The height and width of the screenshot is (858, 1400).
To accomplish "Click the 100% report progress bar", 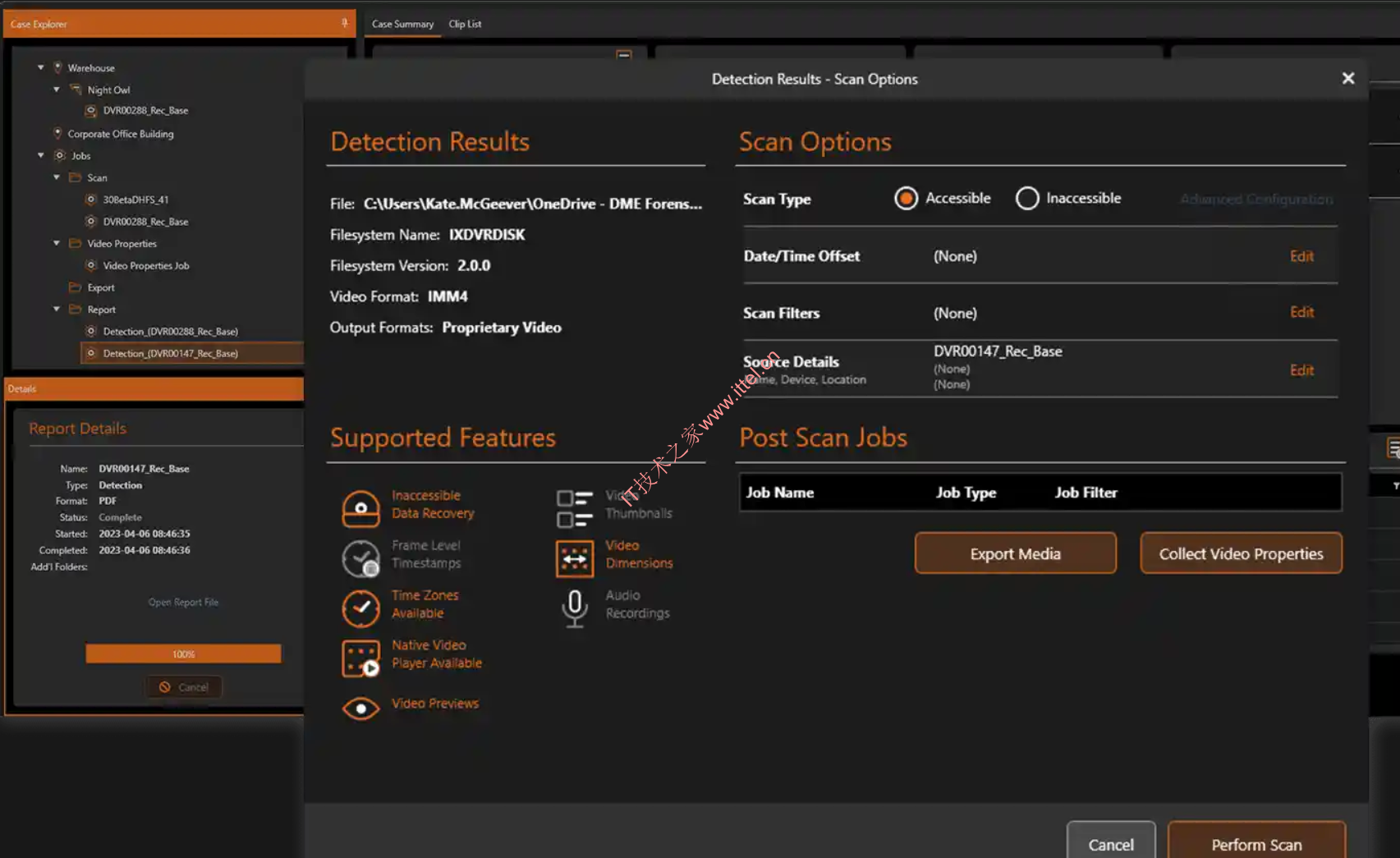I will [183, 654].
